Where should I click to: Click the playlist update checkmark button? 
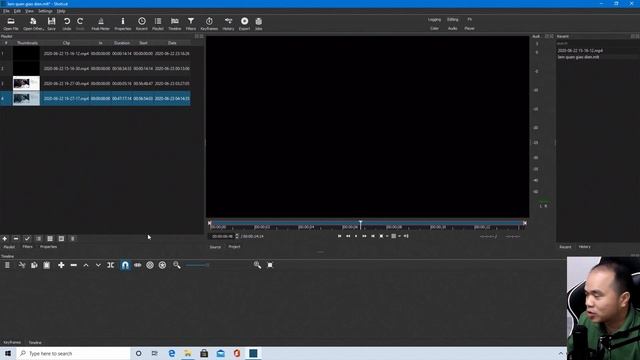click(27, 238)
